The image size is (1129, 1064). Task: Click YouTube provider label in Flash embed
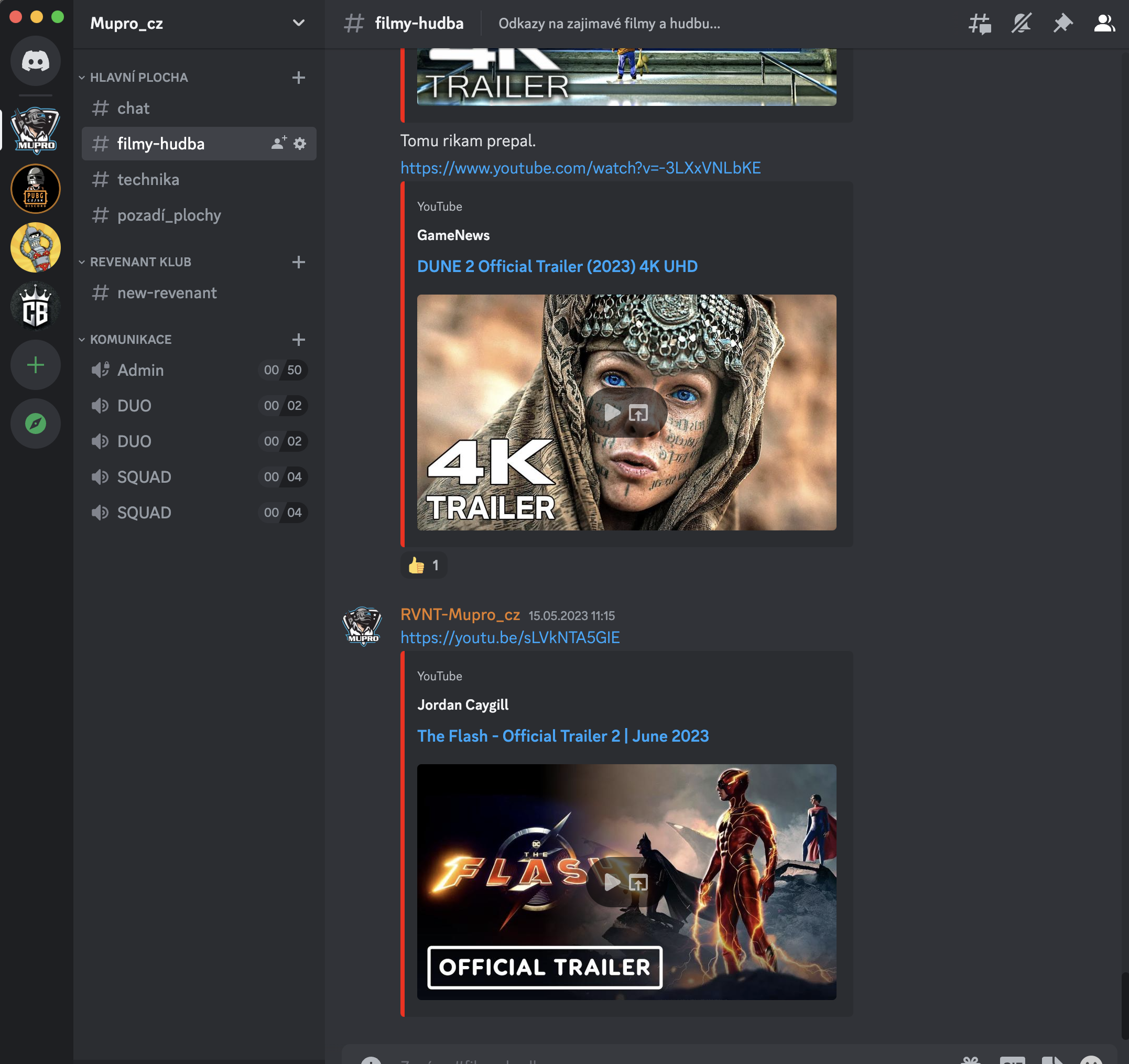(x=440, y=676)
